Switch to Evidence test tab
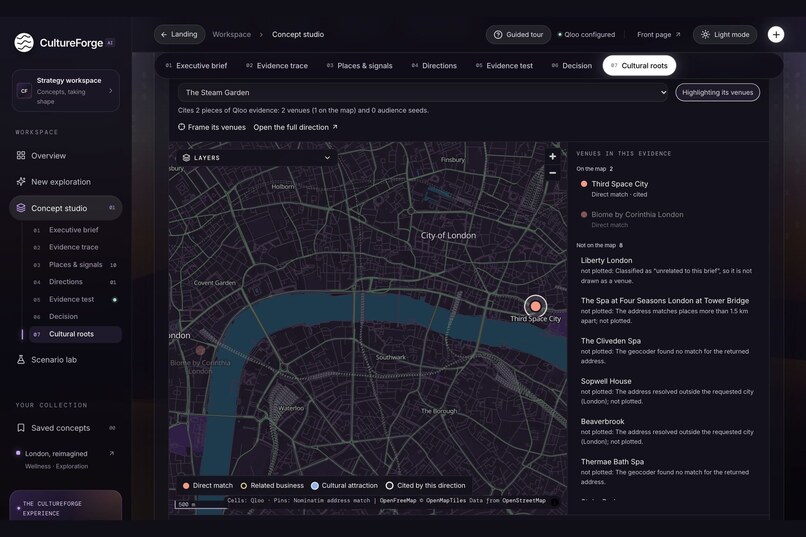Image resolution: width=806 pixels, height=537 pixels. [504, 66]
